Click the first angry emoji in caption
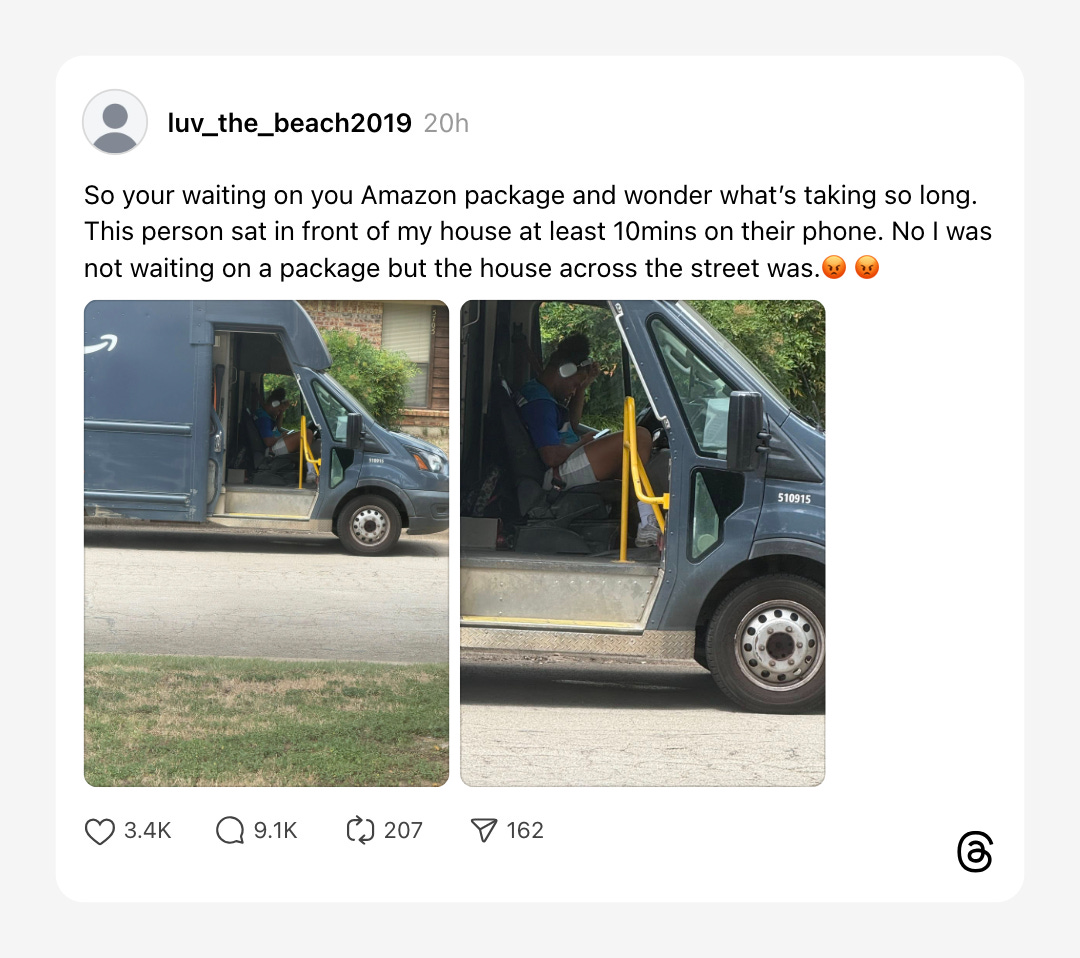Image resolution: width=1080 pixels, height=958 pixels. click(x=834, y=267)
